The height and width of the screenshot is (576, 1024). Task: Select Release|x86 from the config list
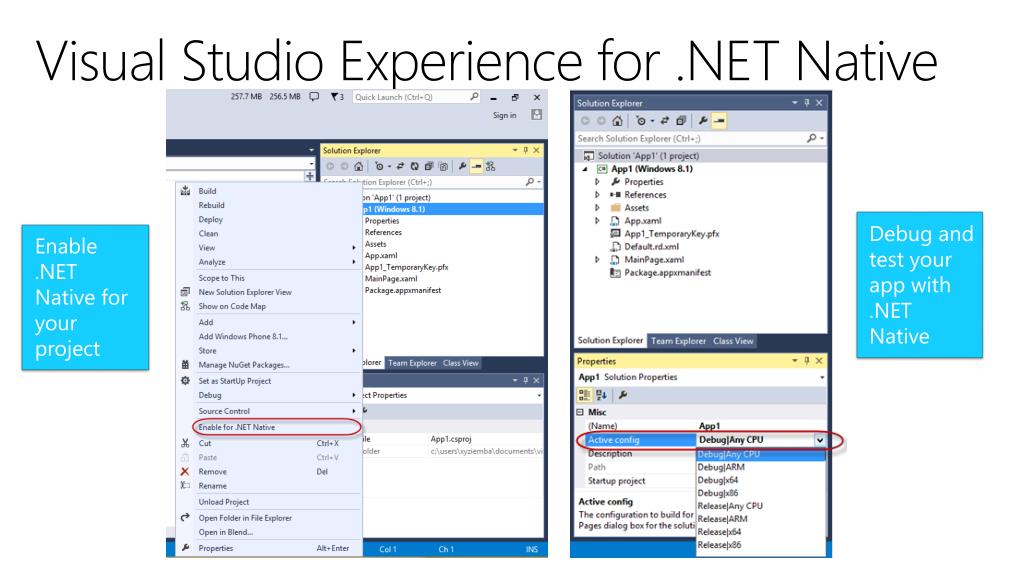click(x=719, y=545)
